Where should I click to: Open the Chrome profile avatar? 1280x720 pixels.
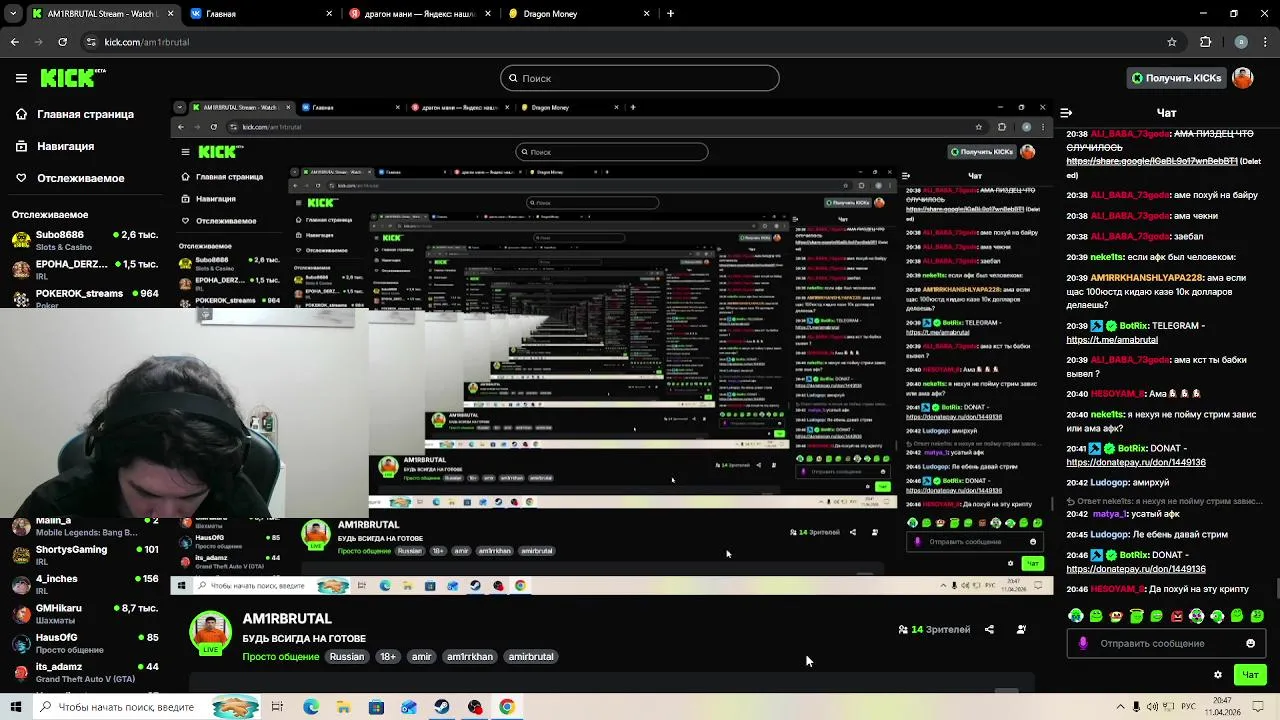[1241, 42]
